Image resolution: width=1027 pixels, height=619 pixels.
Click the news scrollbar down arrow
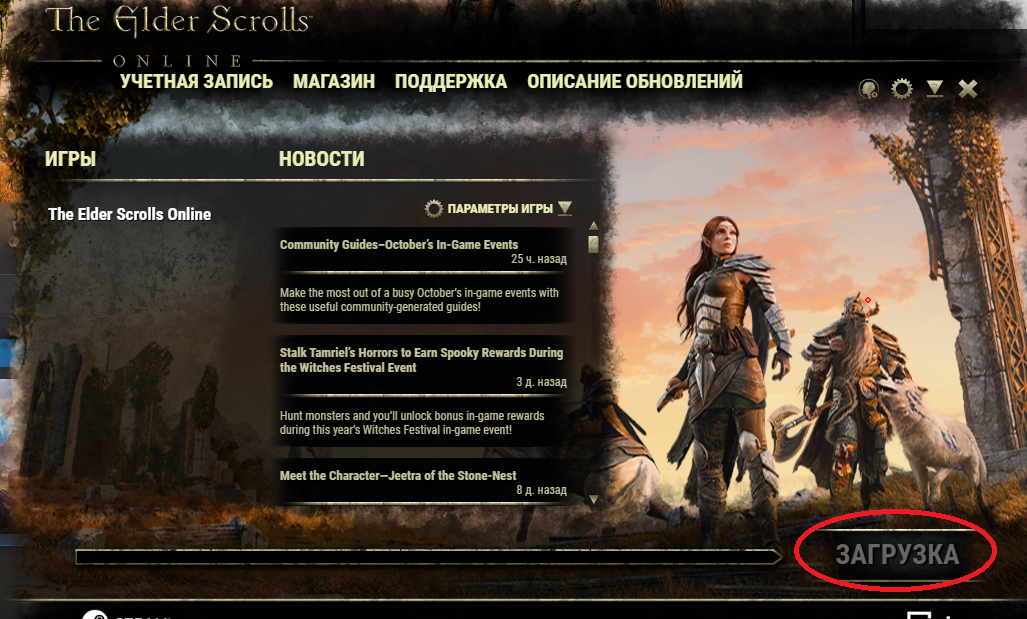click(x=593, y=499)
